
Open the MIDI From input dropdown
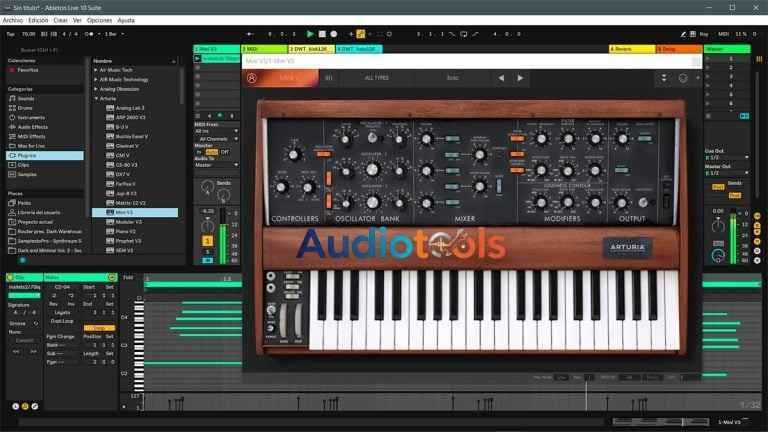click(216, 131)
